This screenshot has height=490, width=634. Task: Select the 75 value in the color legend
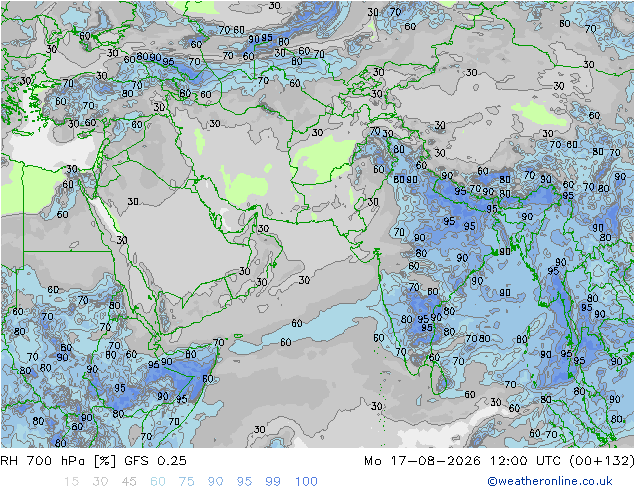point(187,482)
